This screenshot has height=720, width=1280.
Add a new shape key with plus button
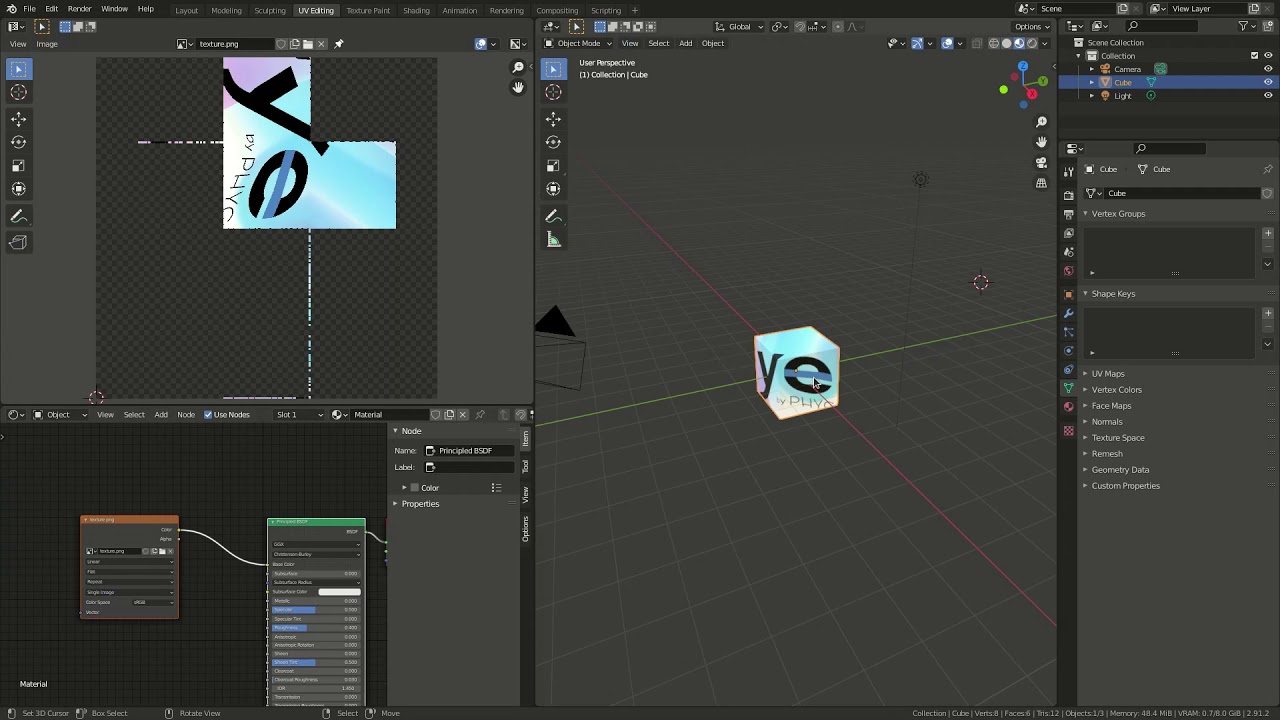click(1268, 313)
